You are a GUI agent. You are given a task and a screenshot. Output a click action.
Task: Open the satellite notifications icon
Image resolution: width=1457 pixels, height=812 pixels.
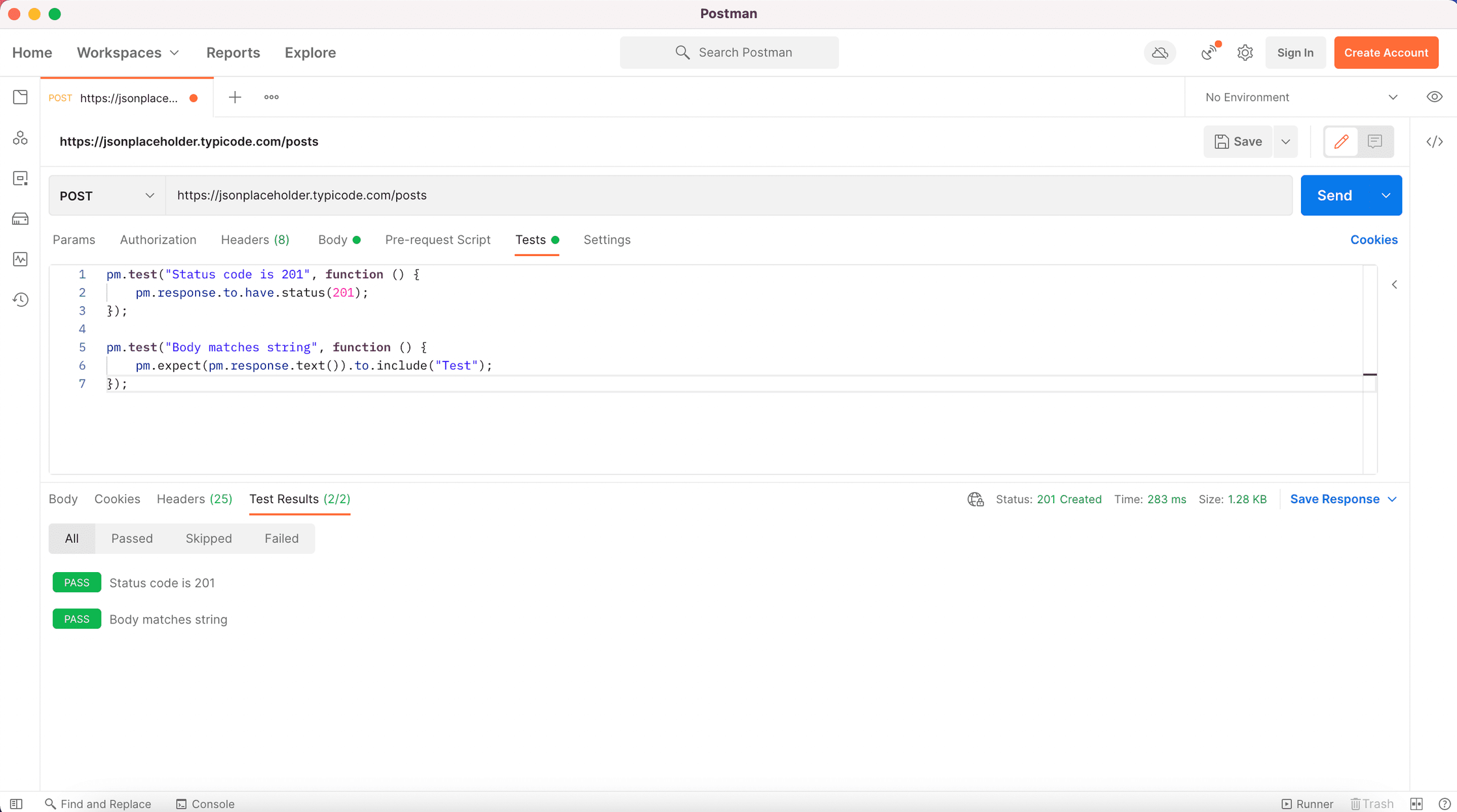(x=1210, y=52)
